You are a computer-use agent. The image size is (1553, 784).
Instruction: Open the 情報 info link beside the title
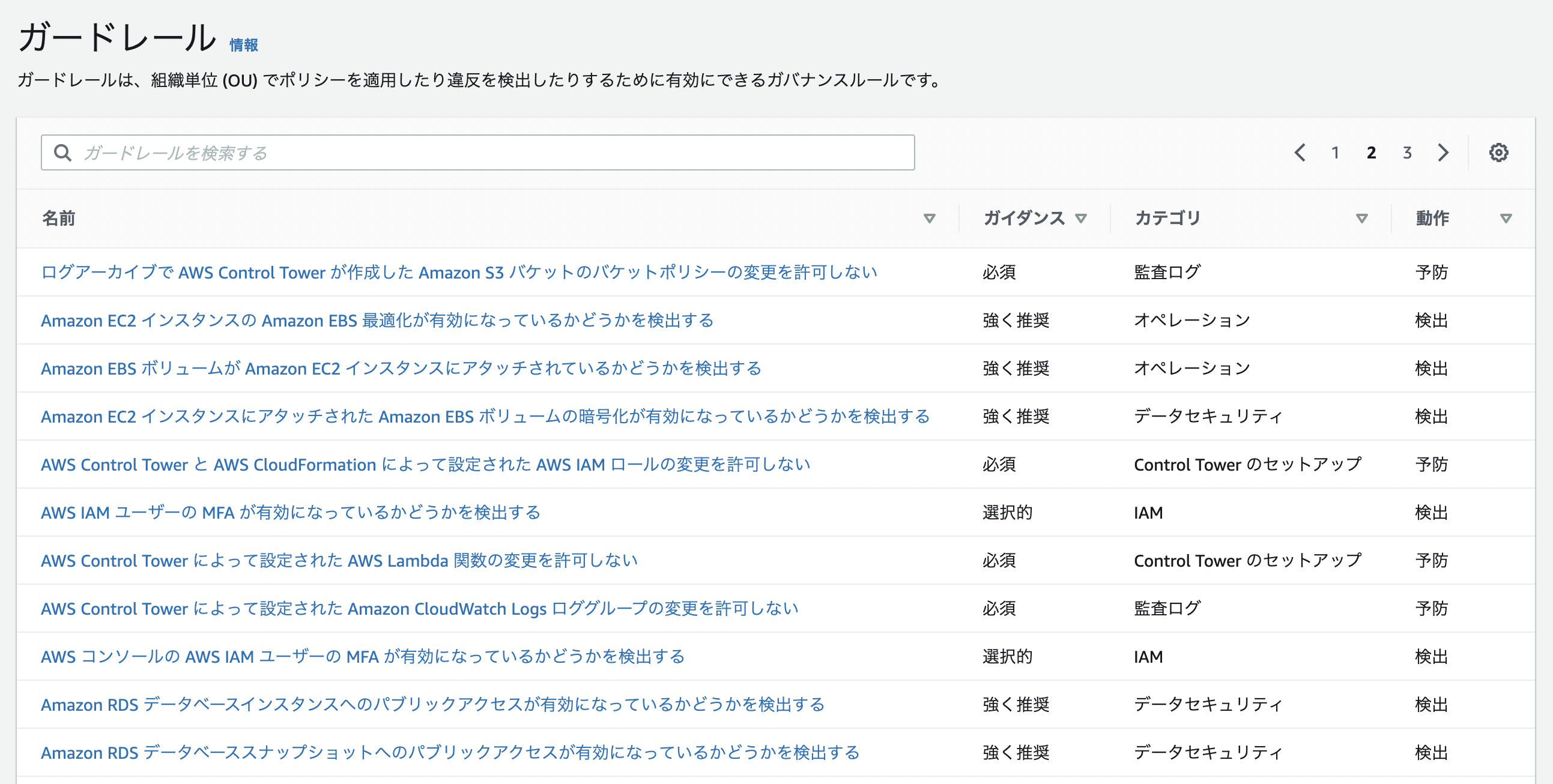tap(244, 45)
